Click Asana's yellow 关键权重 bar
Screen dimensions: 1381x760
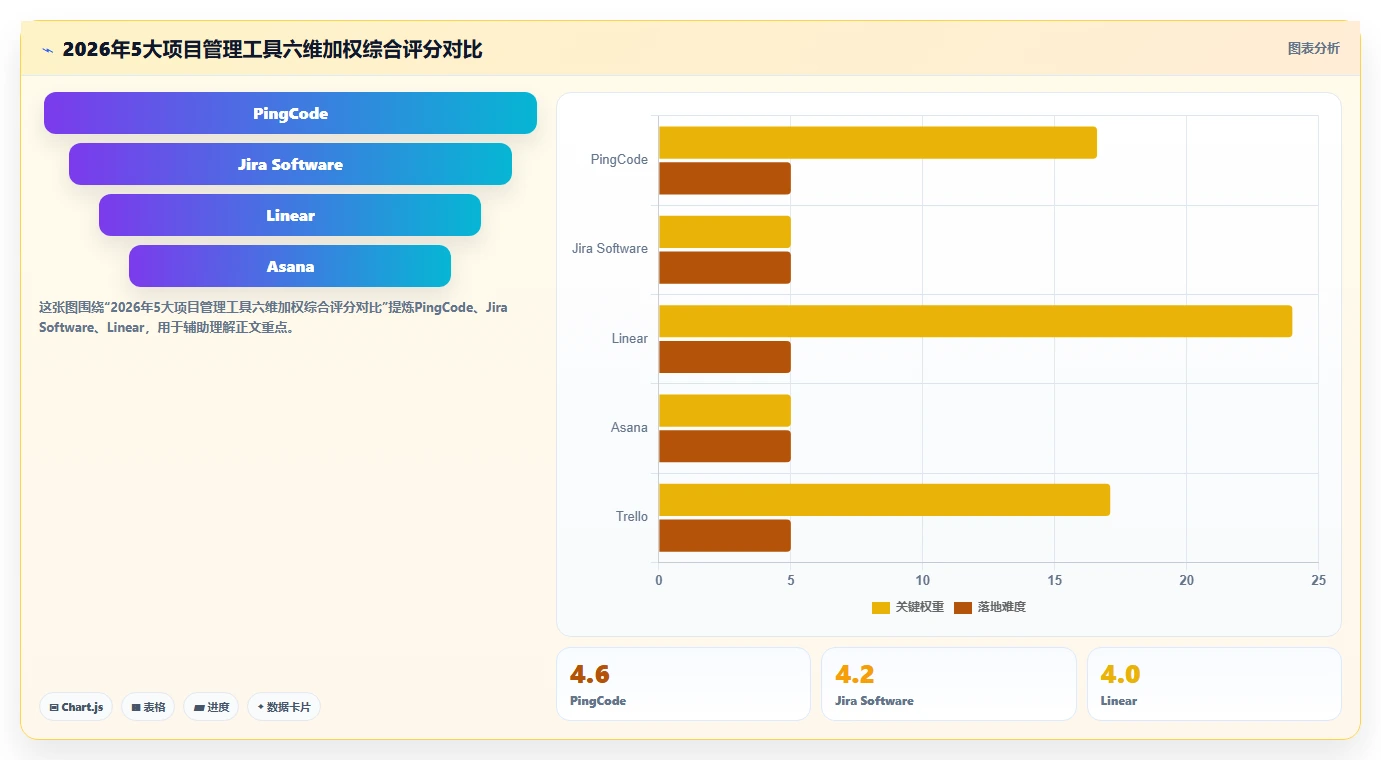tap(725, 410)
